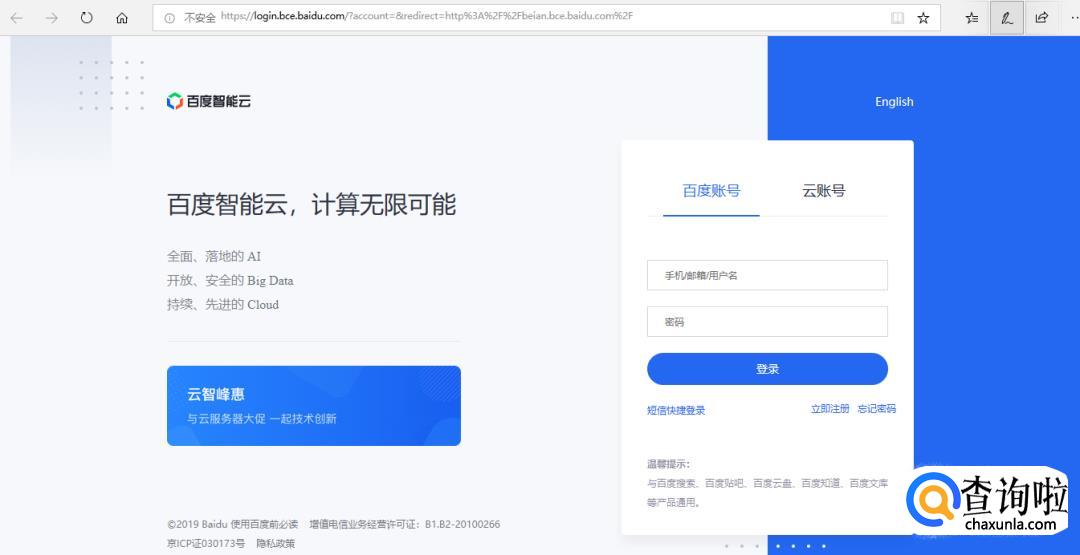Select the 百度账号 tab
1080x555 pixels.
(711, 191)
